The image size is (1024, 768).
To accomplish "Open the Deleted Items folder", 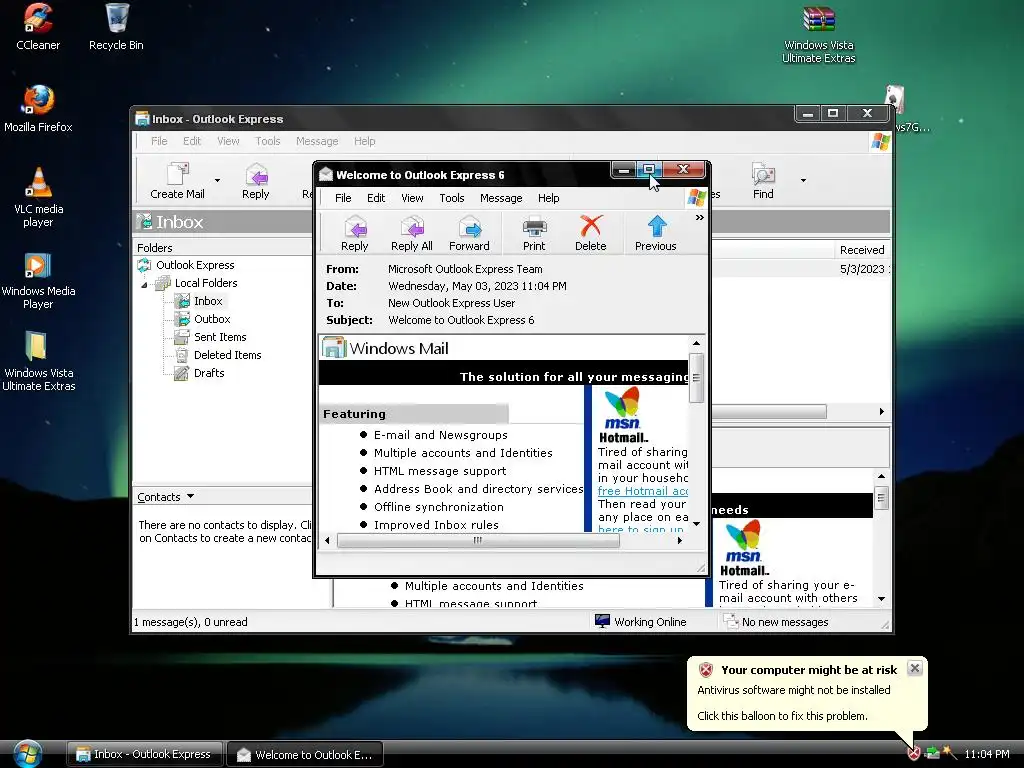I will point(227,355).
